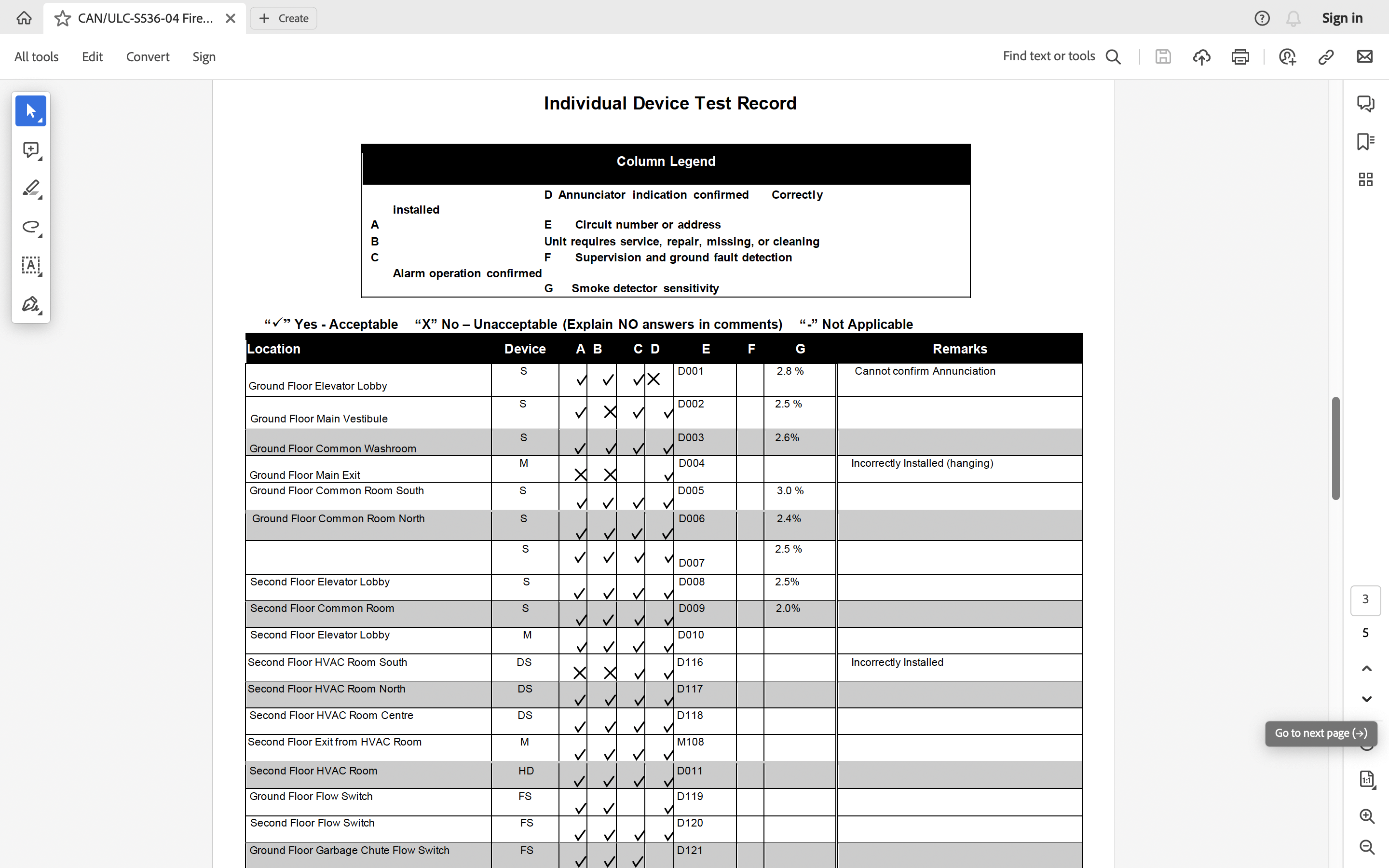Activate the text box selection tool

(x=30, y=265)
